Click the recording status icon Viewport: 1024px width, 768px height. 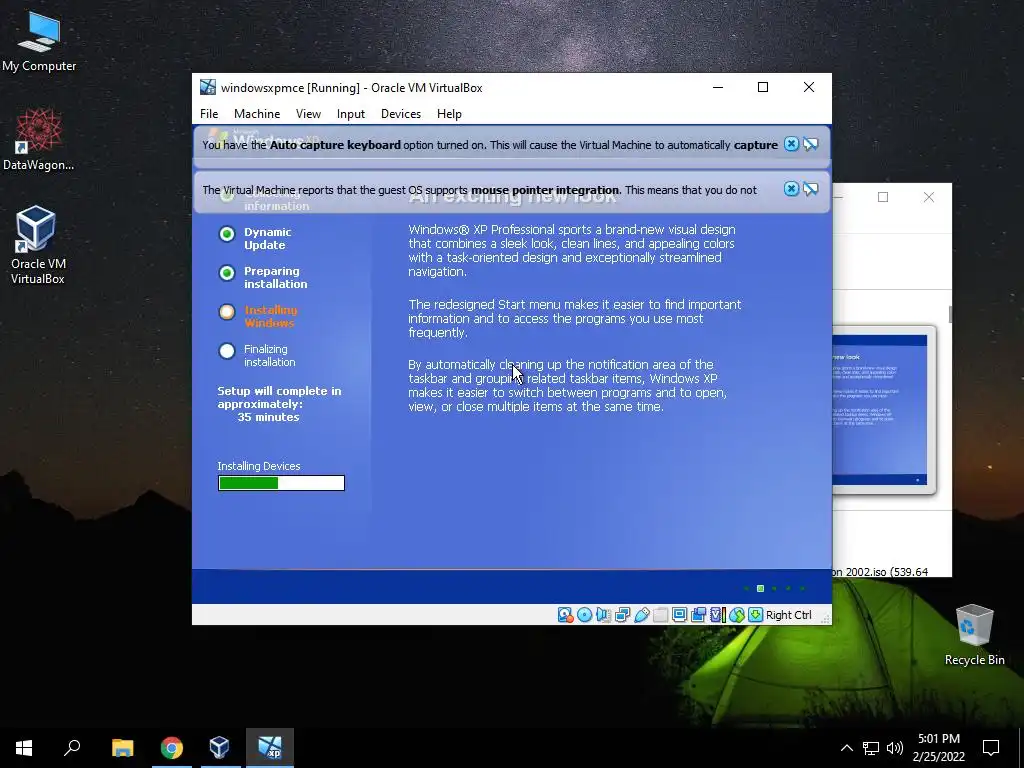click(698, 615)
